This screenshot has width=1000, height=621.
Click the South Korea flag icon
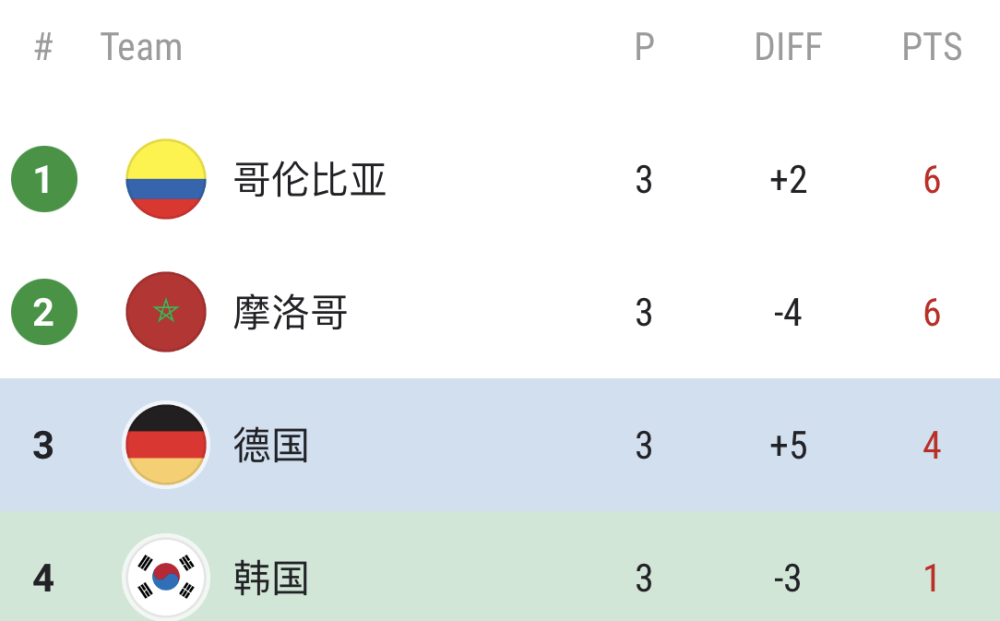(x=166, y=578)
